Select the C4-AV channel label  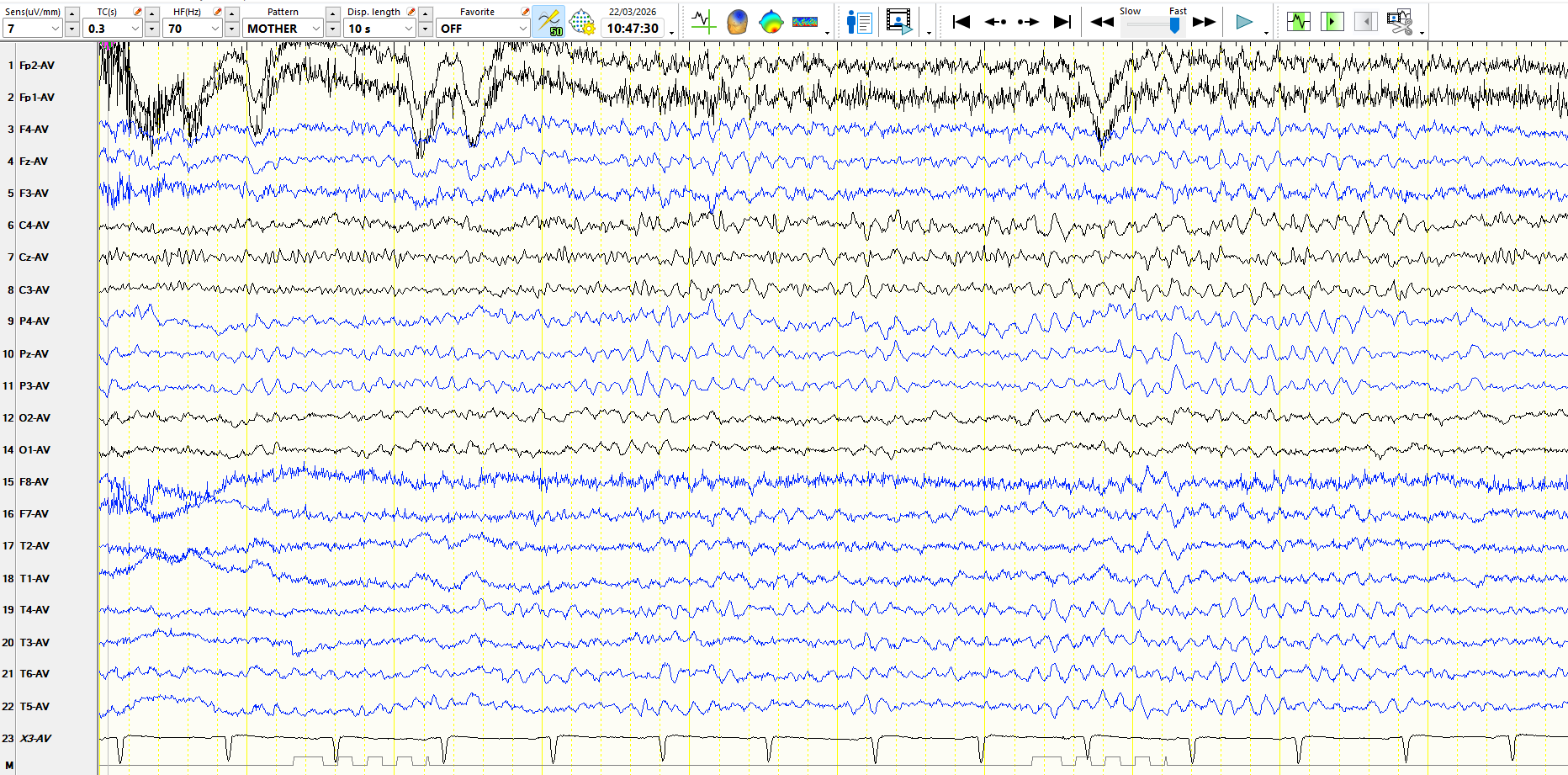34,226
